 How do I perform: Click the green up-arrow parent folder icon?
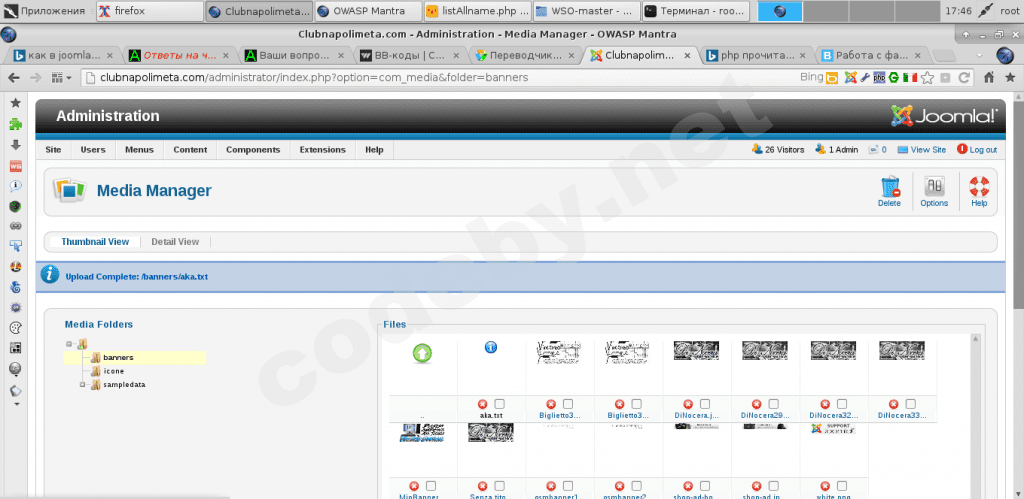pyautogui.click(x=423, y=354)
